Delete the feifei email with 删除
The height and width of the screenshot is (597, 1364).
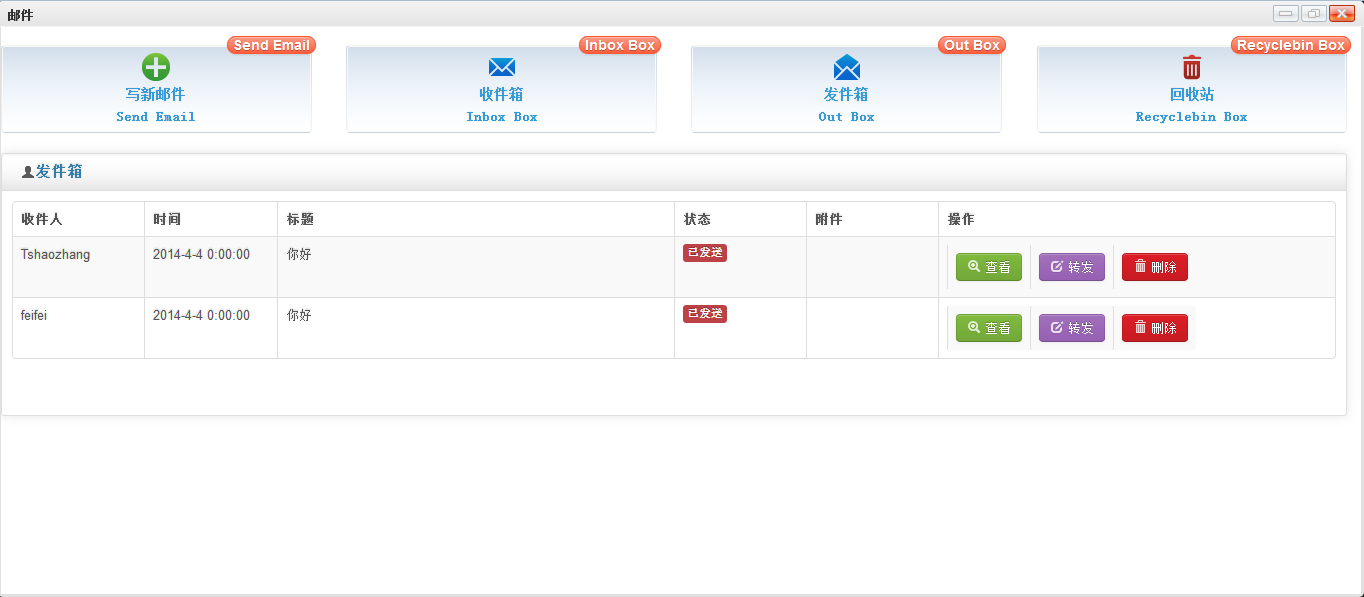[1155, 328]
